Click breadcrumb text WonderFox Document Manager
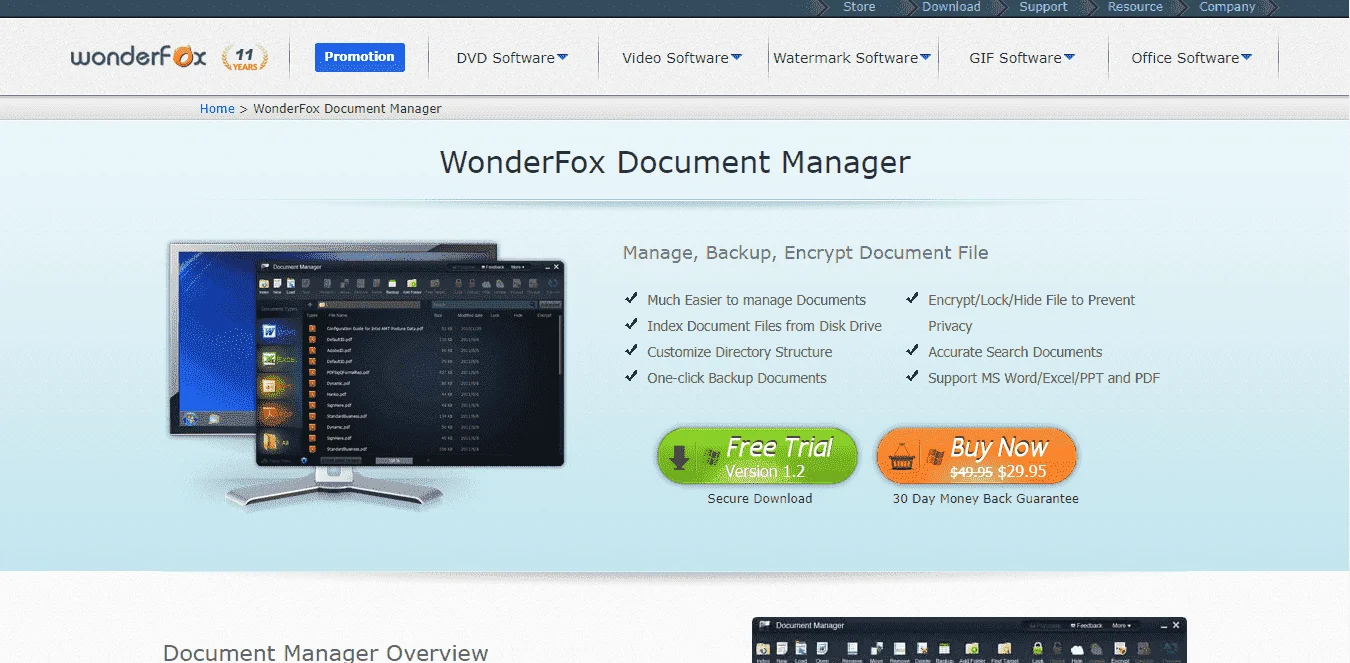1350x663 pixels. pos(347,108)
